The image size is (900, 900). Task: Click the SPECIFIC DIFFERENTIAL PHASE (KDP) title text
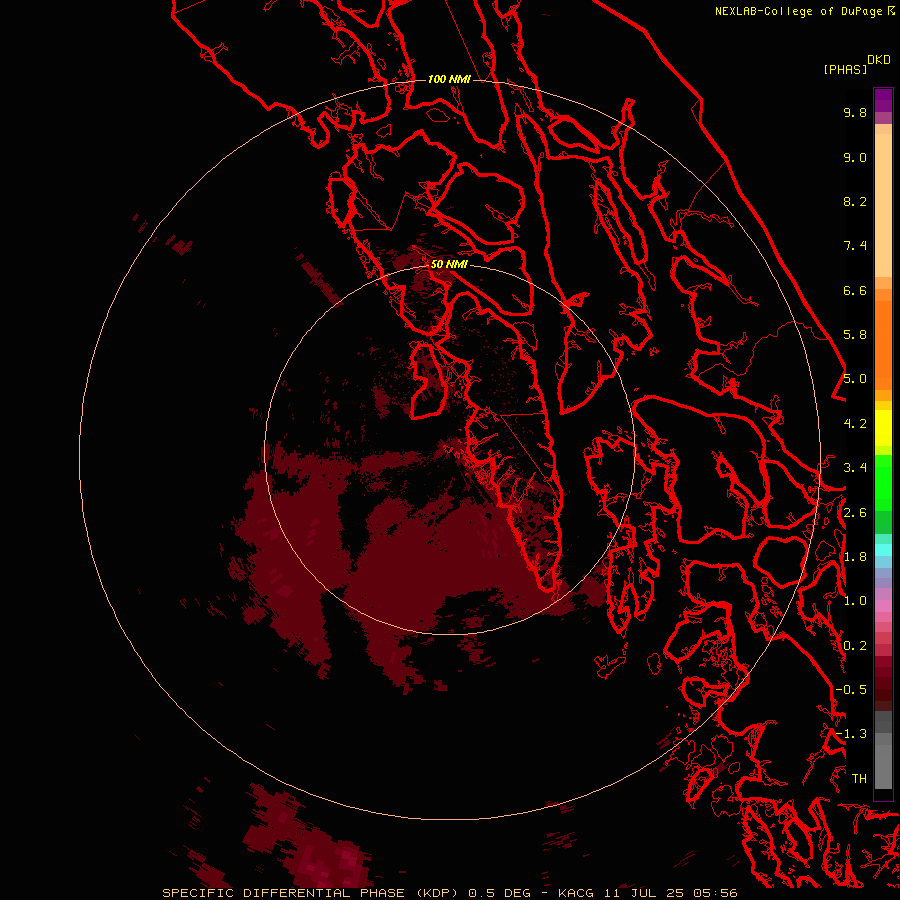tap(312, 893)
